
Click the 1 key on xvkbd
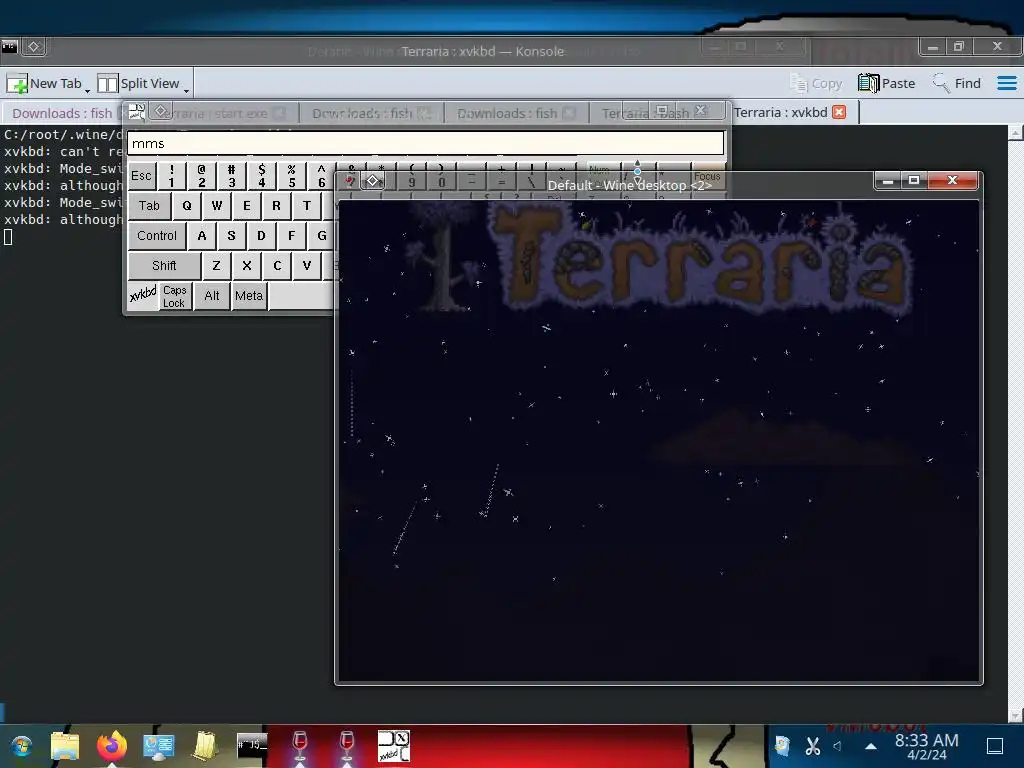pyautogui.click(x=172, y=175)
